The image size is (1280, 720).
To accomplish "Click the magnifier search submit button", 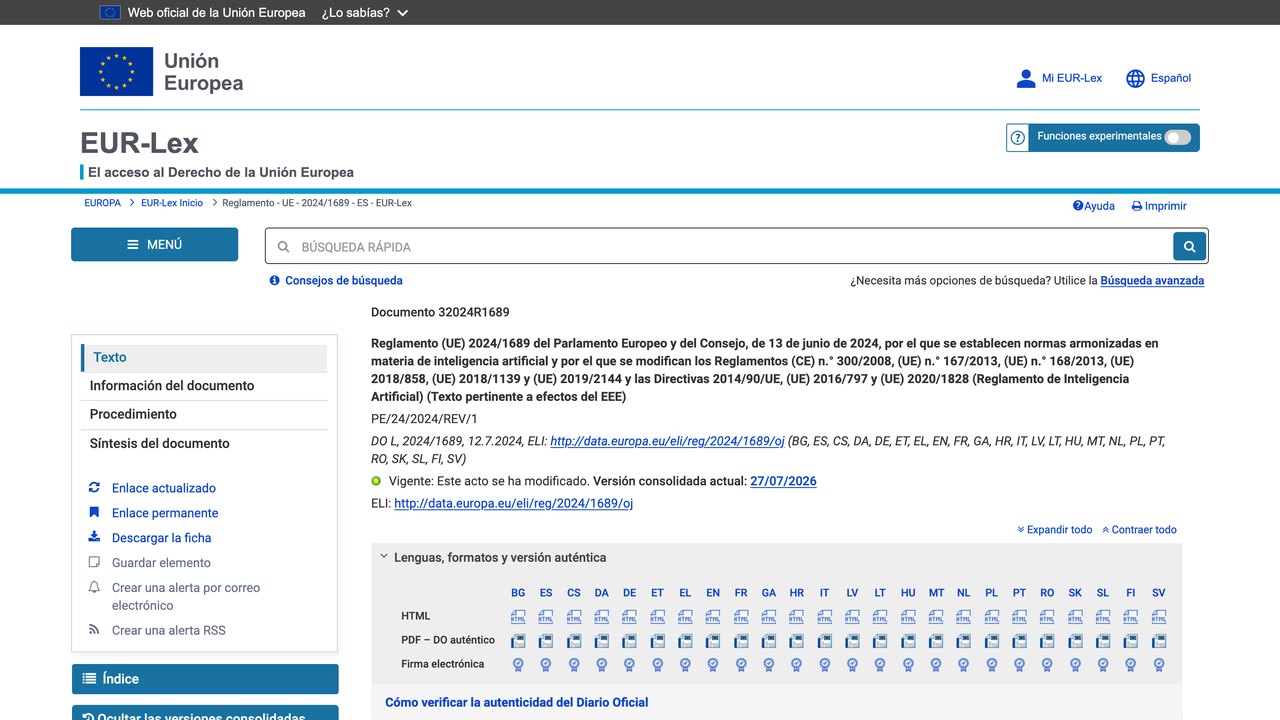I will [1189, 246].
